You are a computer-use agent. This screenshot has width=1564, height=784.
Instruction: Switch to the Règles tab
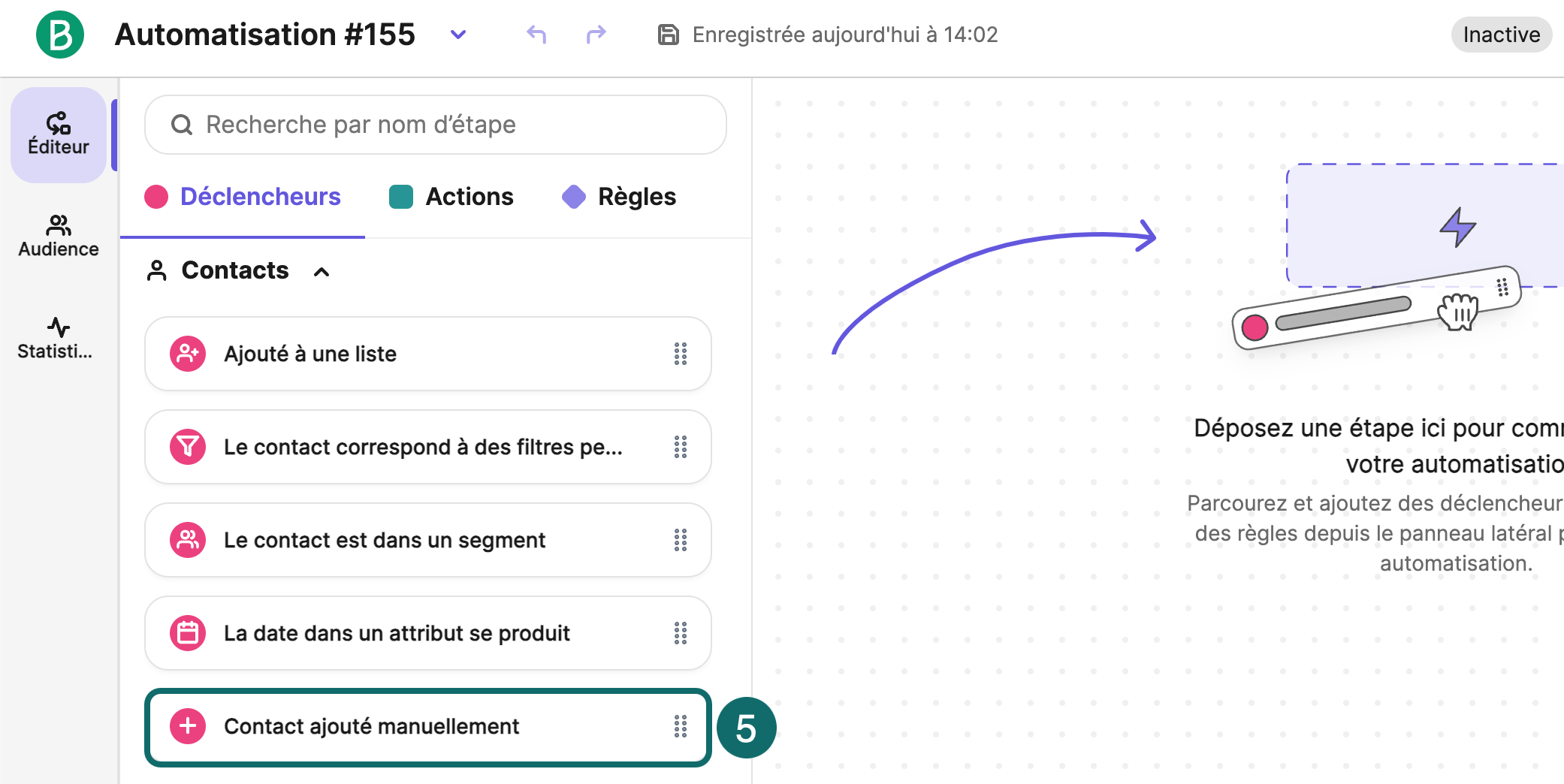click(620, 197)
